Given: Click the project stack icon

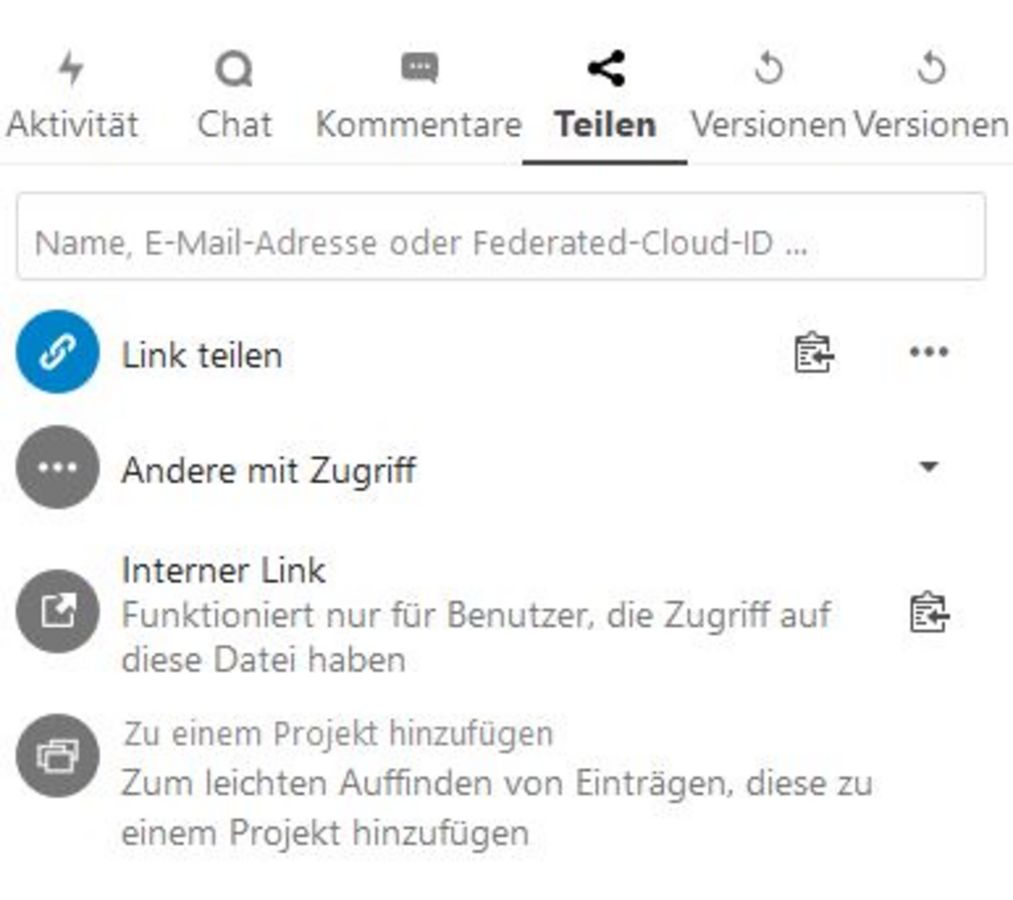Looking at the screenshot, I should (57, 755).
